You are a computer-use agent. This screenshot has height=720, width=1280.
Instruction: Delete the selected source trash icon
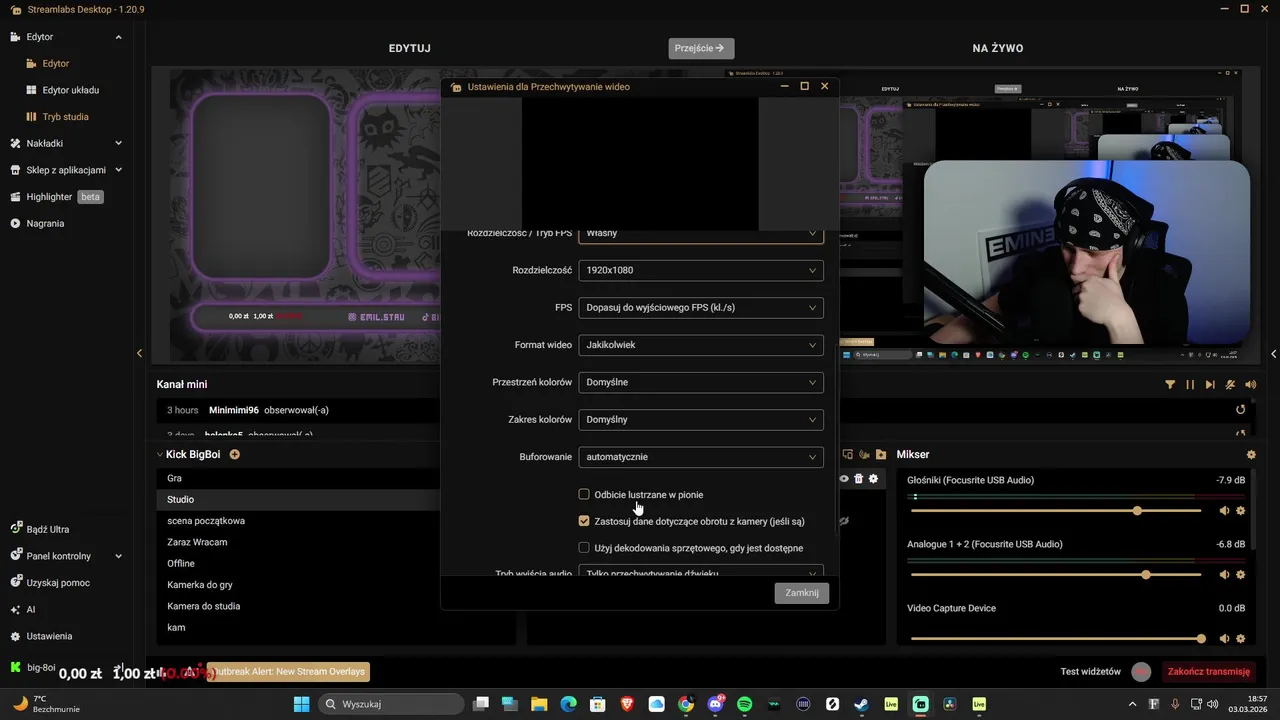coord(858,479)
